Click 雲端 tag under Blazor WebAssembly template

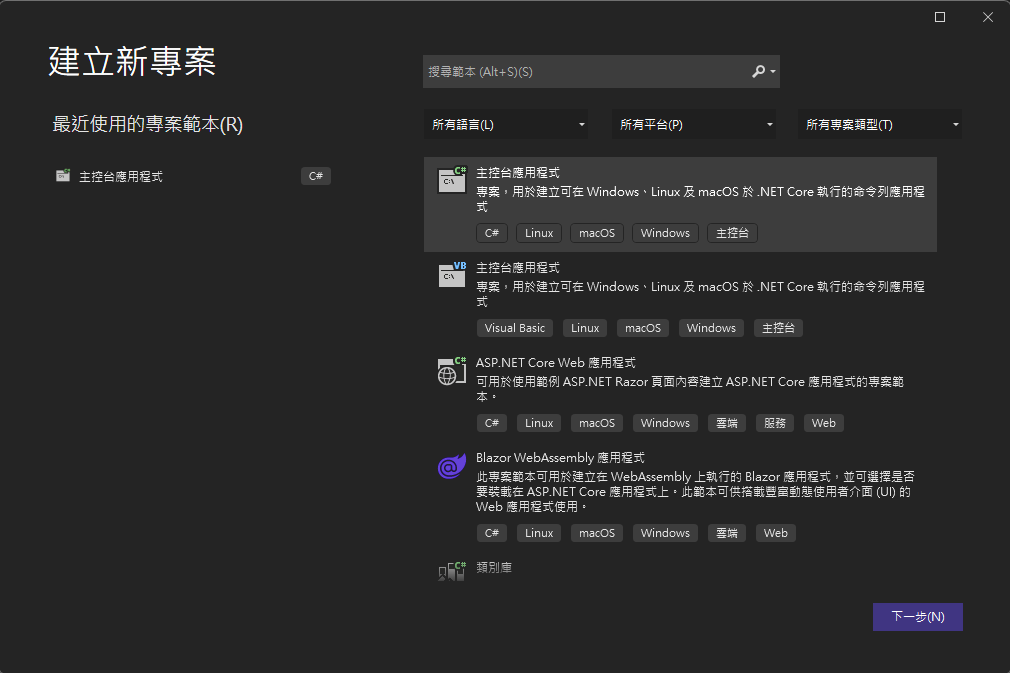tap(727, 533)
